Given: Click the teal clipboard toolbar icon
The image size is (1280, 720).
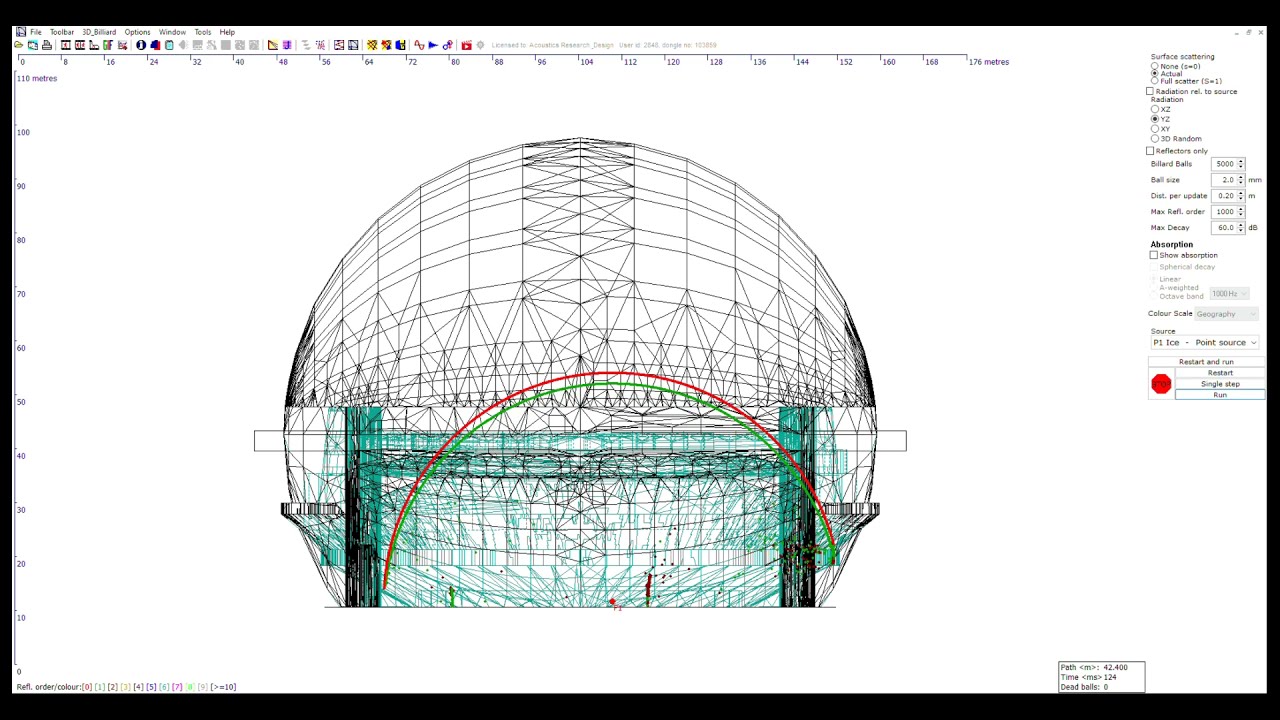Looking at the screenshot, I should click(169, 45).
